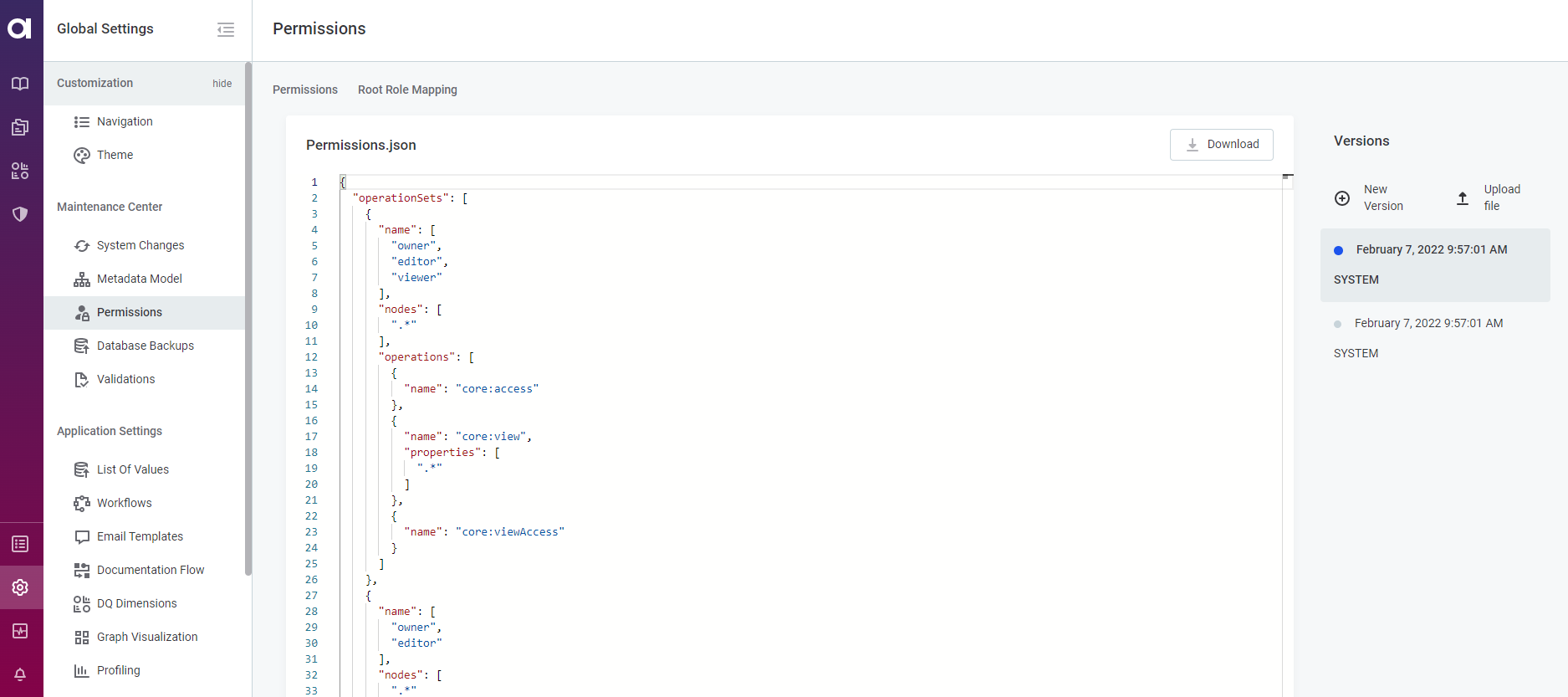The width and height of the screenshot is (1568, 697).
Task: Click the Workflows icon
Action: [82, 504]
